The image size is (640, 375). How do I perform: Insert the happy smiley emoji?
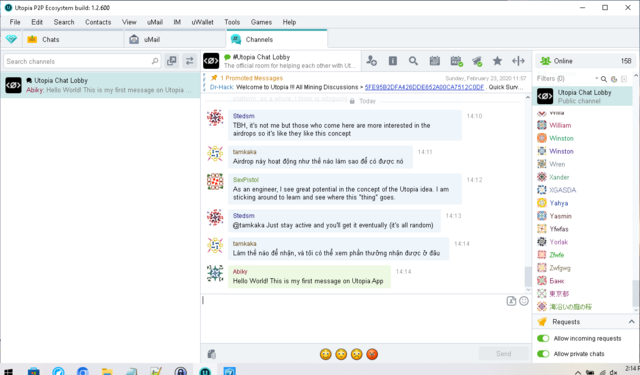coord(326,354)
